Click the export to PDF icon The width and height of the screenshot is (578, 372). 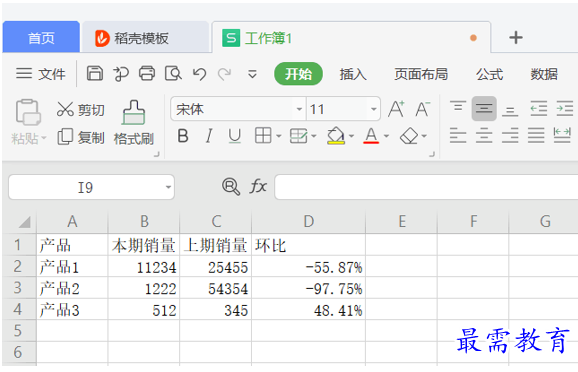(121, 74)
